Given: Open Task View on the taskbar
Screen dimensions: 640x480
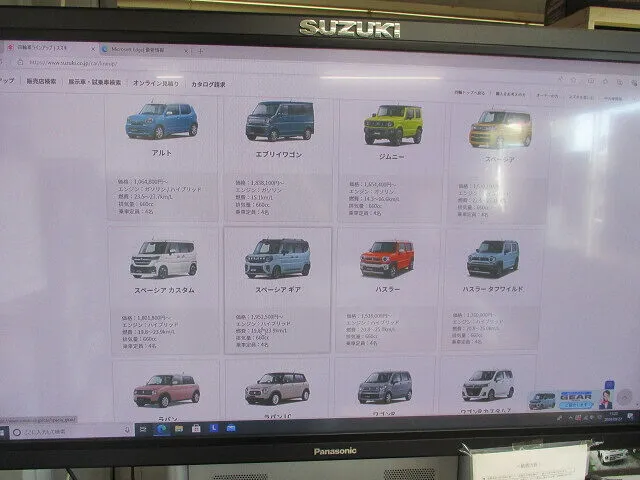Looking at the screenshot, I should tap(143, 430).
